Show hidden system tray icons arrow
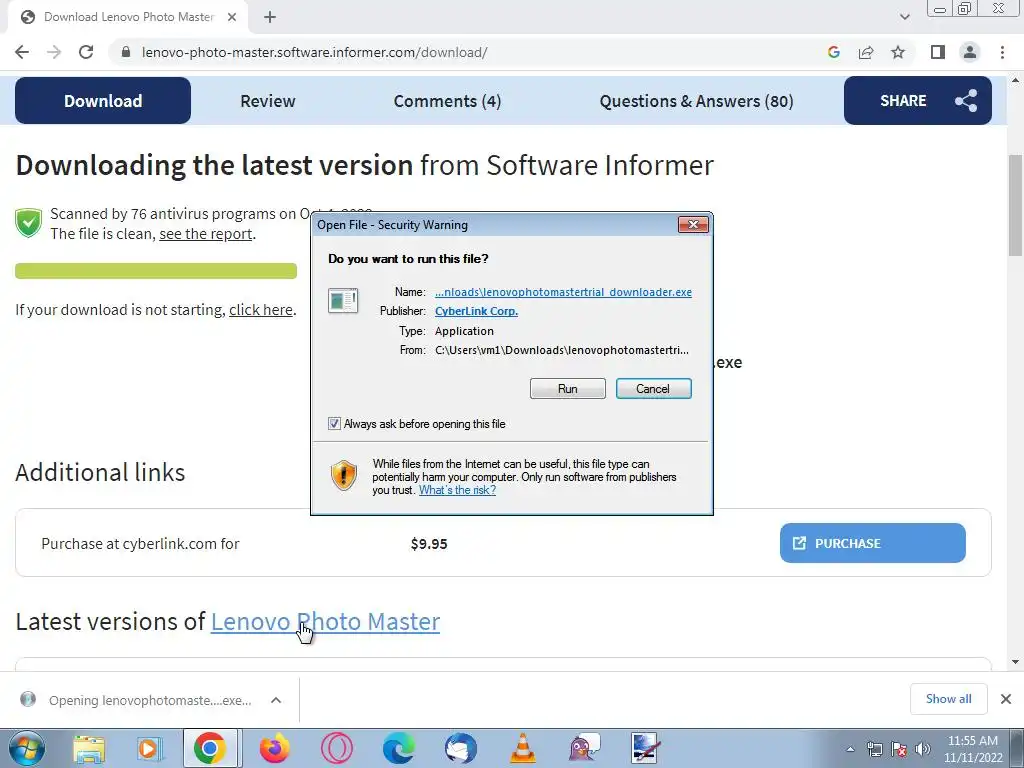The width and height of the screenshot is (1024, 768). 850,749
